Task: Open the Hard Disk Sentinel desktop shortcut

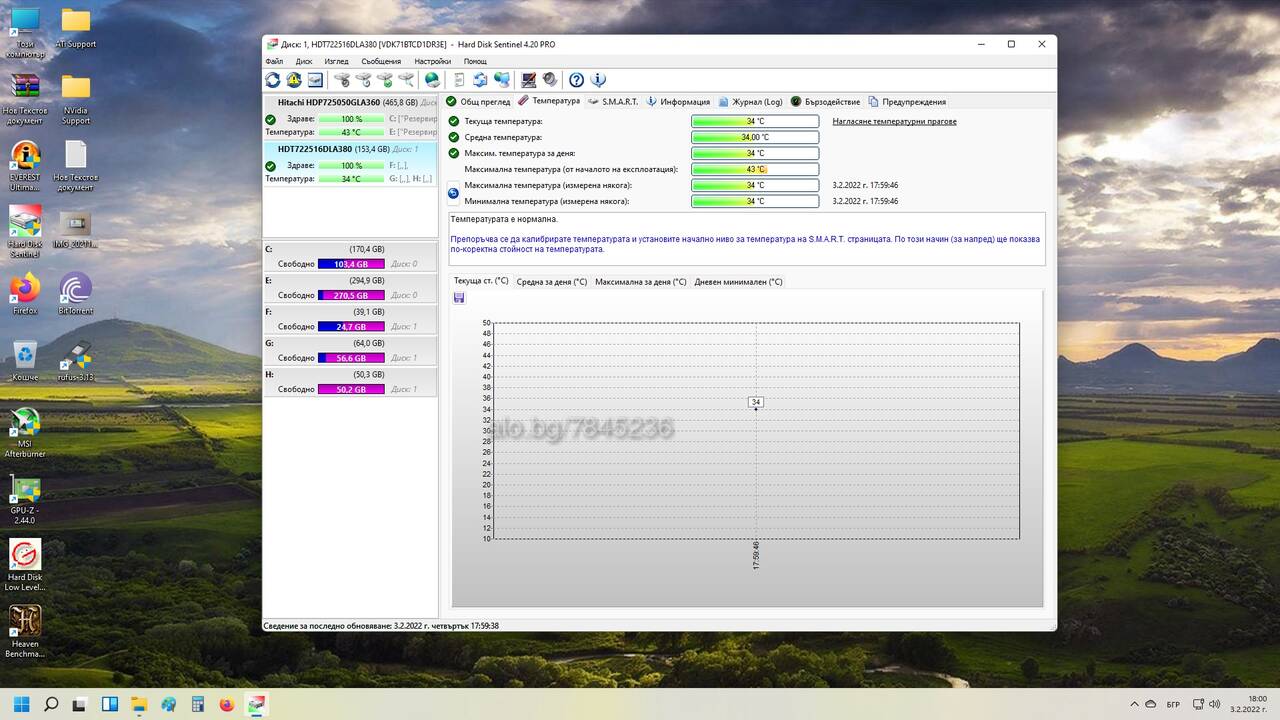Action: pyautogui.click(x=25, y=232)
